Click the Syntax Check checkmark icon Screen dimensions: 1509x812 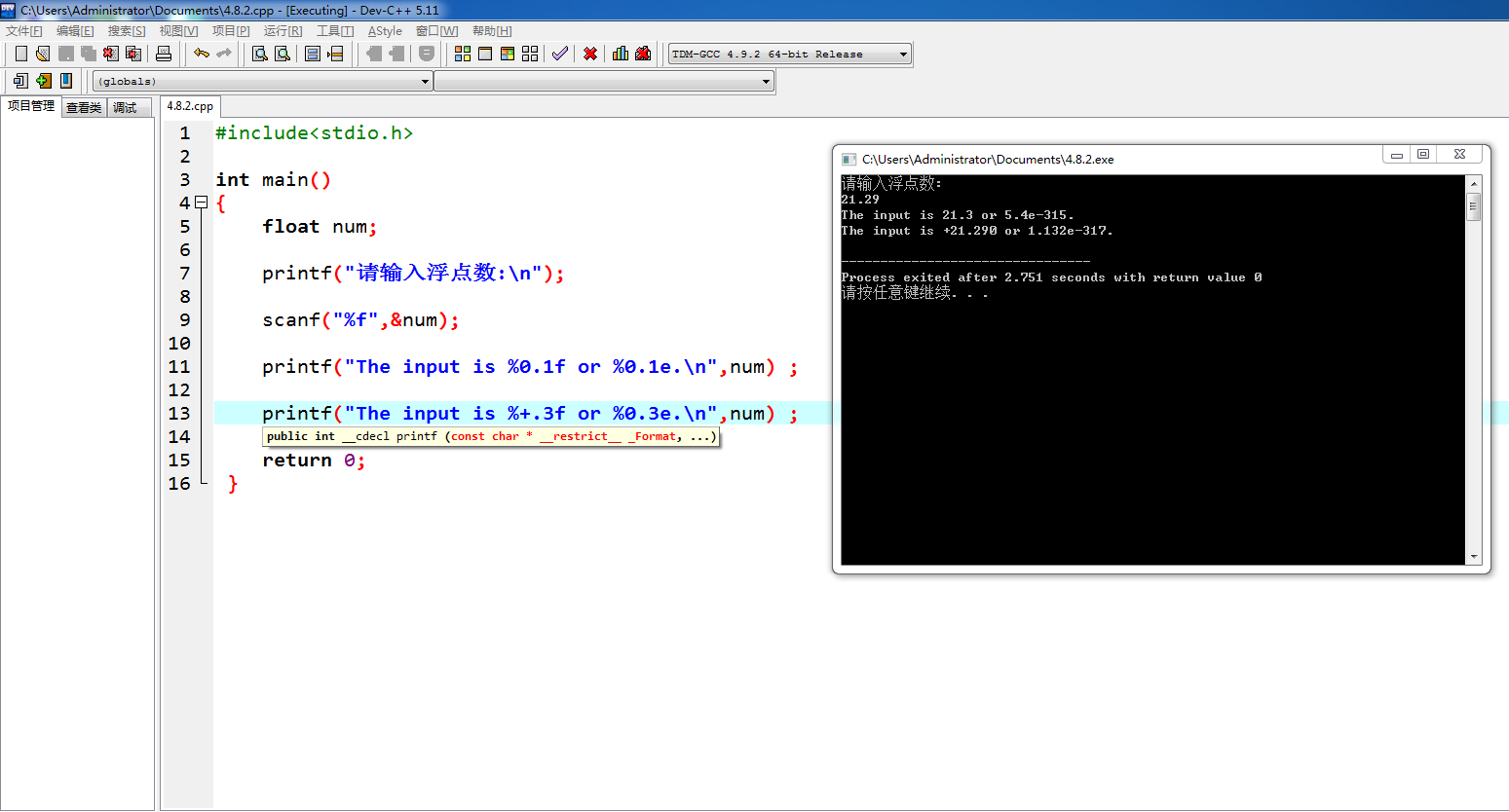tap(560, 54)
